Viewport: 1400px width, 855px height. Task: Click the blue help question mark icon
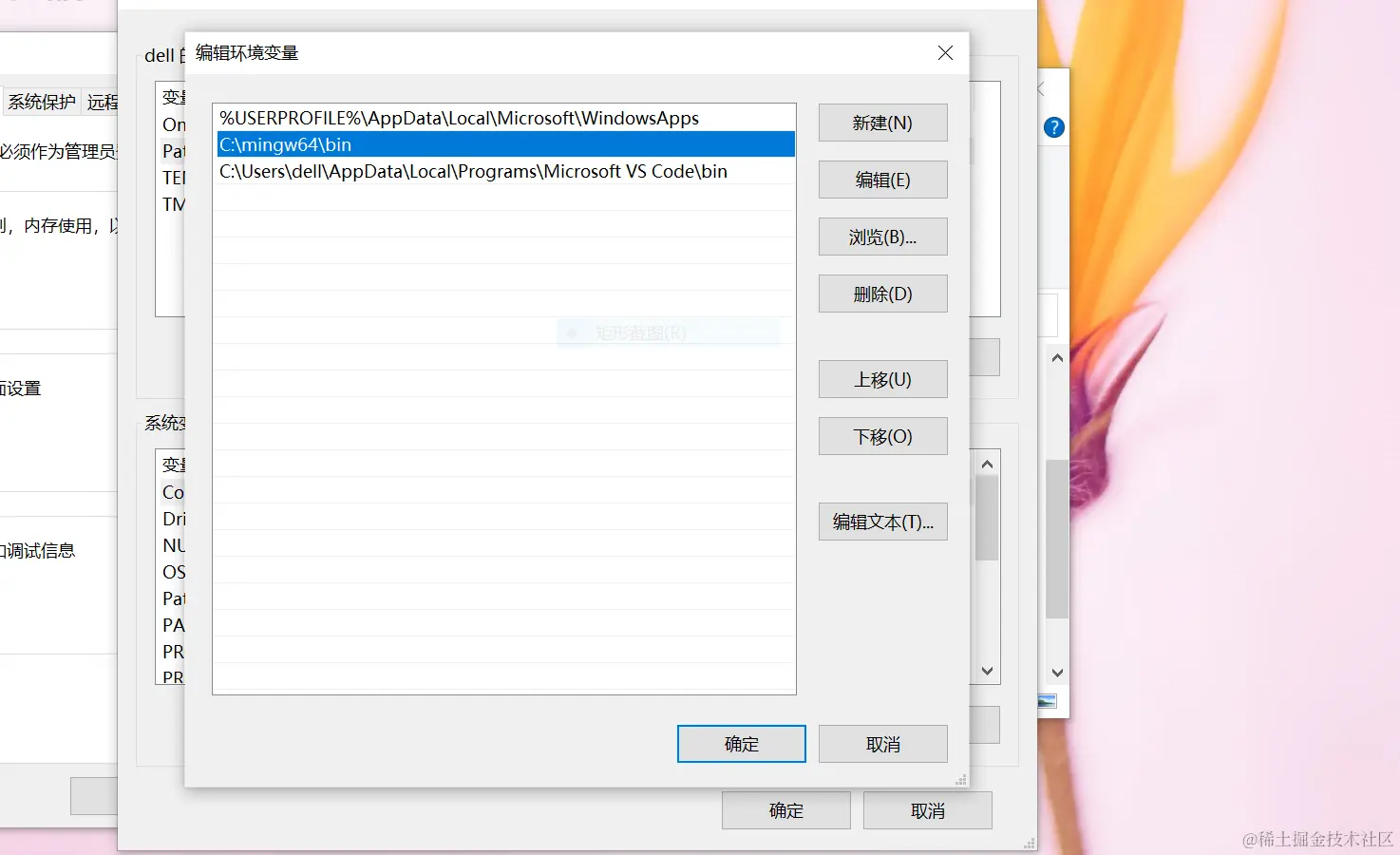1053,126
